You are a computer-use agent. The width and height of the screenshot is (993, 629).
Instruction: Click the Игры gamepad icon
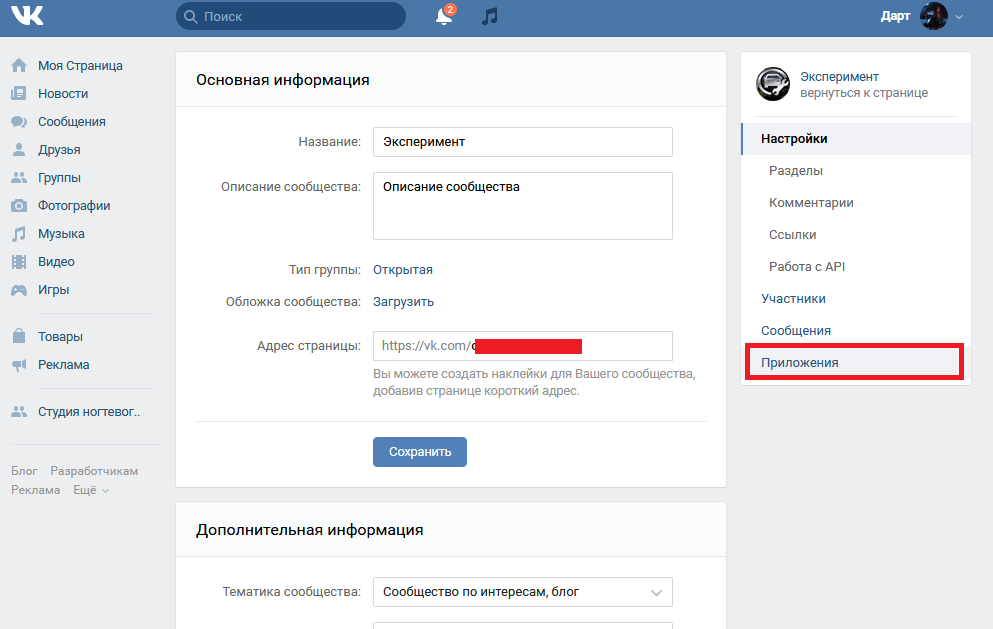[19, 290]
